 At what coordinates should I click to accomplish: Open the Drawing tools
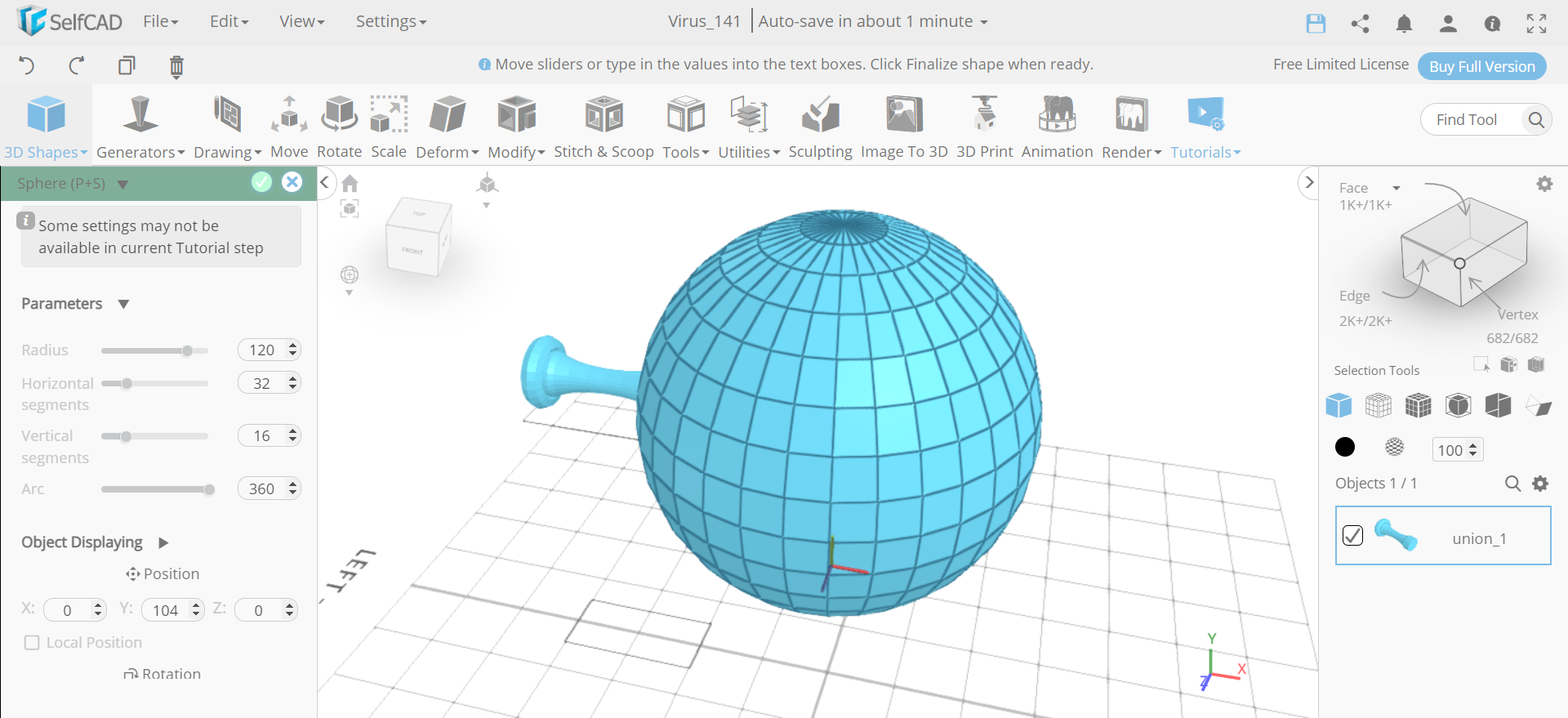(227, 126)
